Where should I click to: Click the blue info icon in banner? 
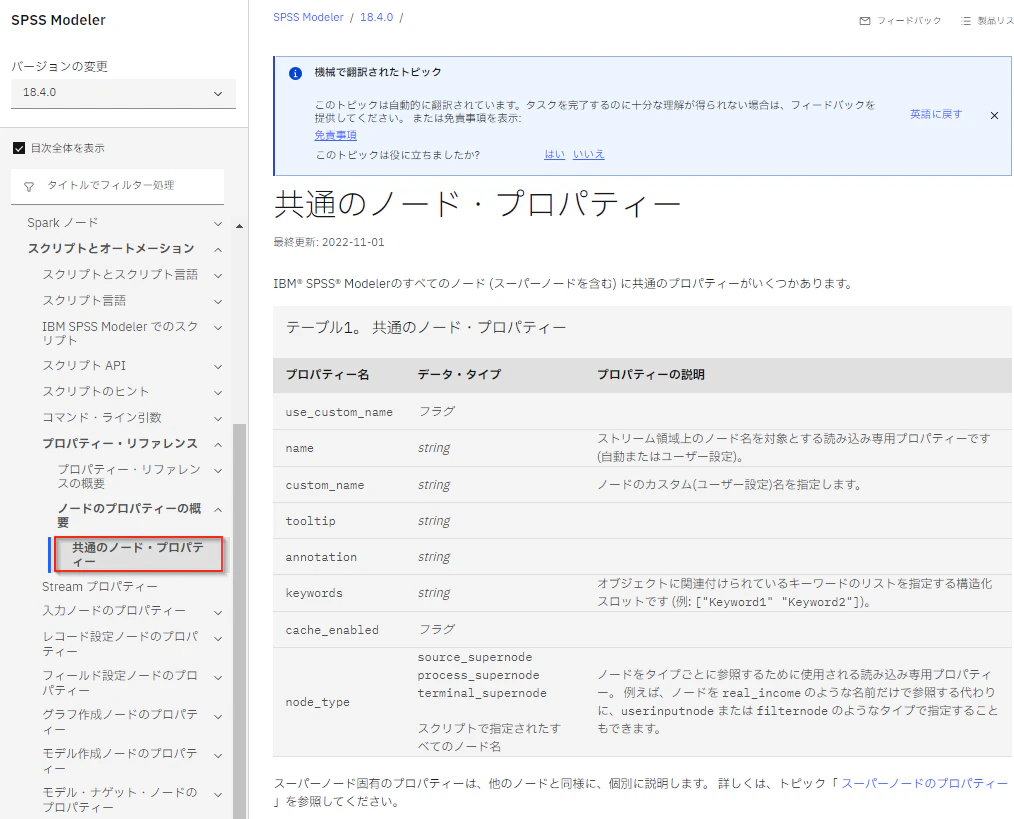pyautogui.click(x=296, y=73)
